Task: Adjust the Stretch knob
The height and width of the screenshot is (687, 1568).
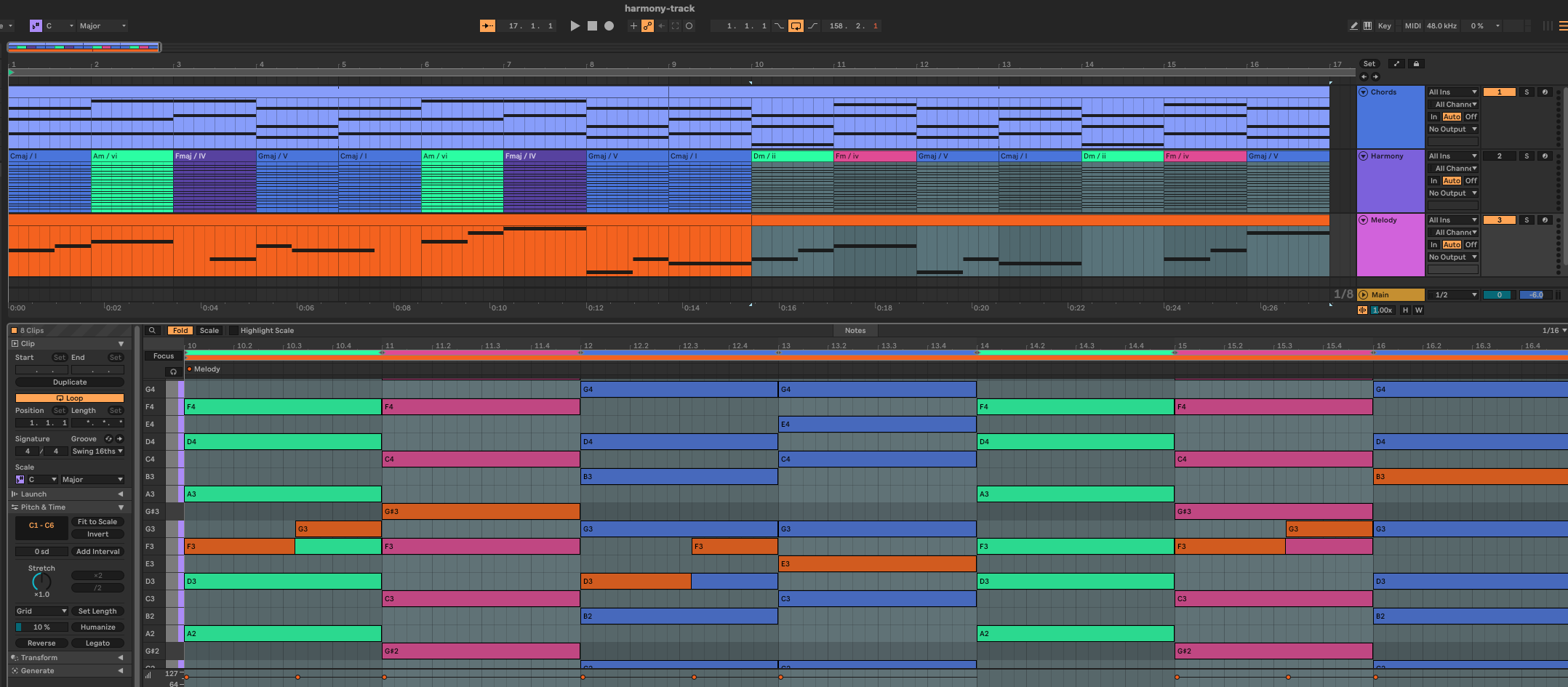Action: (41, 582)
